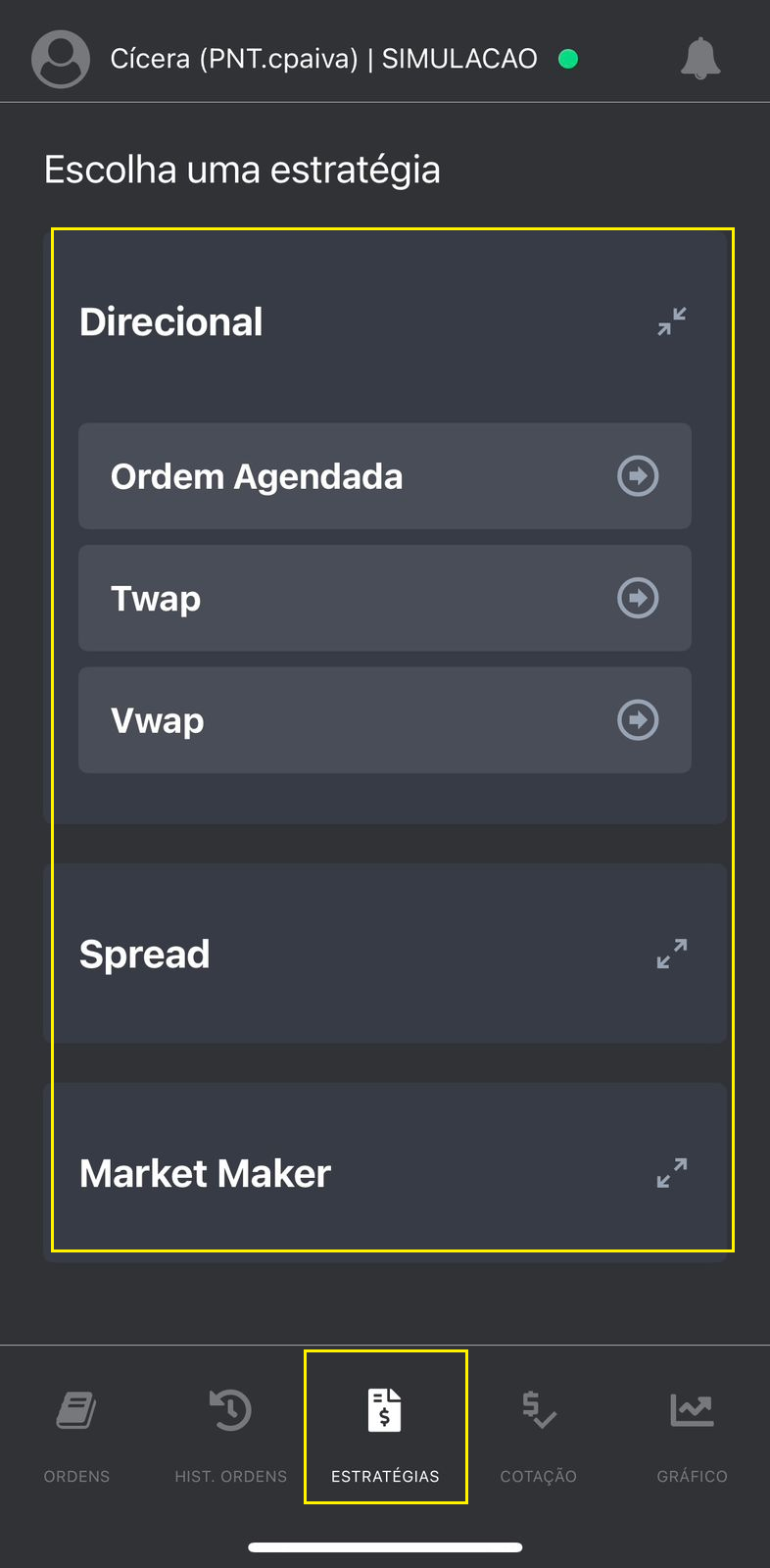The image size is (770, 1568).
Task: Tap the Gráfico chart icon
Action: pos(692,1411)
